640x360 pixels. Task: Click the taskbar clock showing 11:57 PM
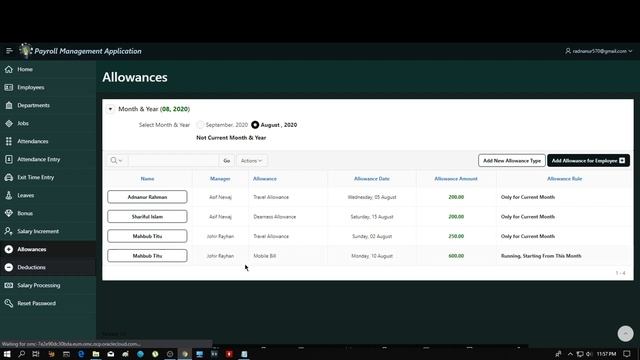pos(606,354)
